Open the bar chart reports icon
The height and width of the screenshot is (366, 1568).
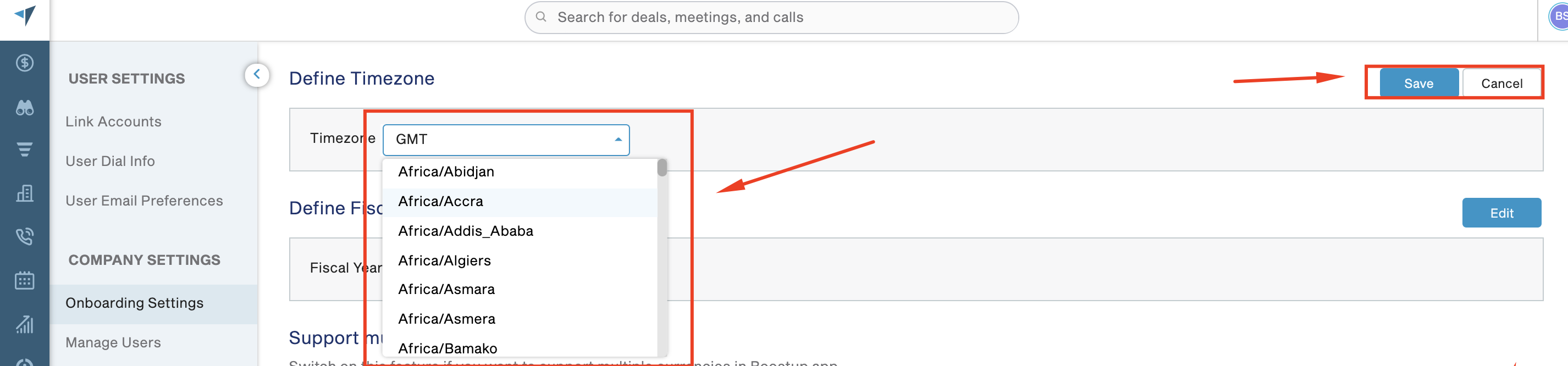[24, 325]
